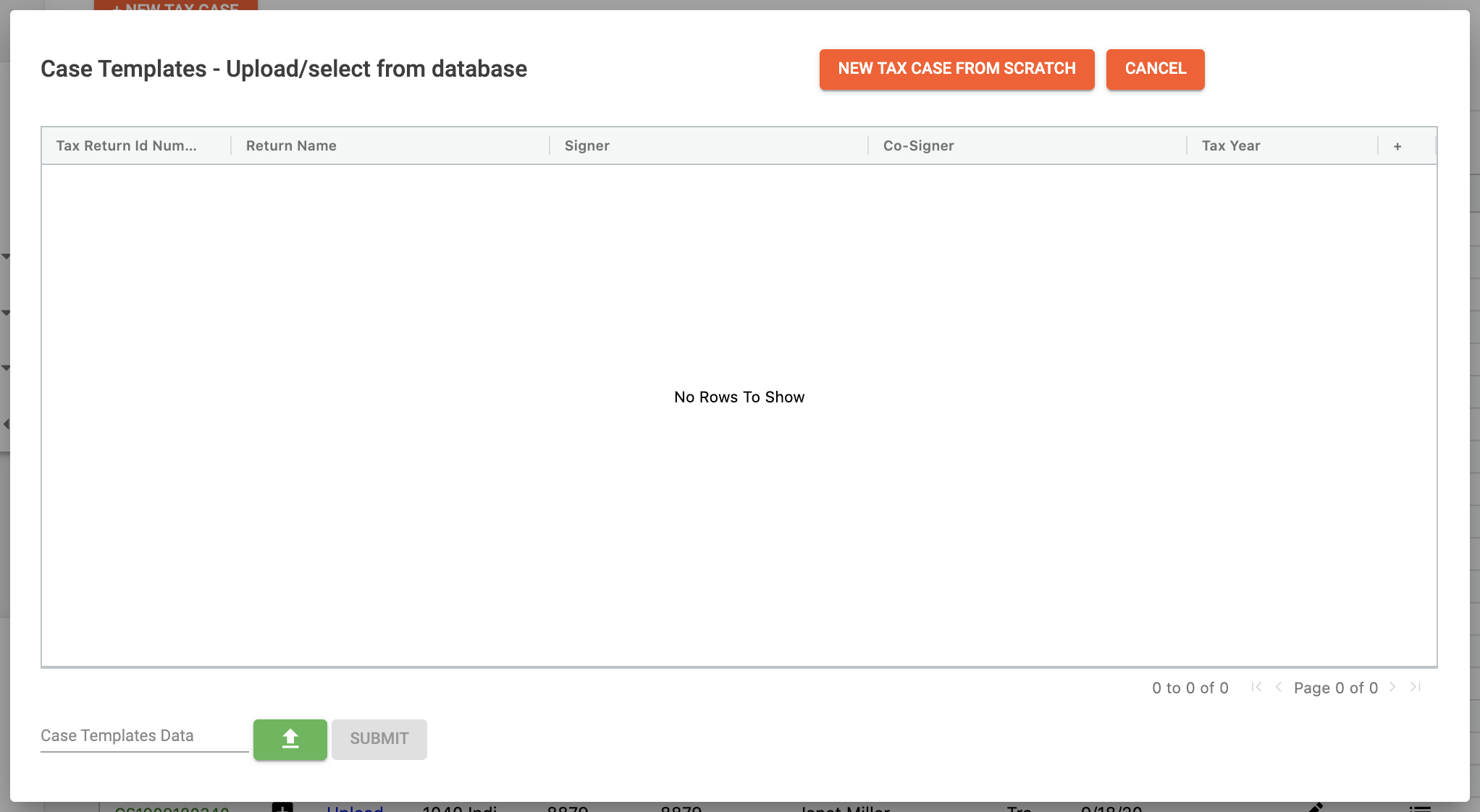
Task: Click the Page 0 of 0 indicator
Action: point(1335,688)
